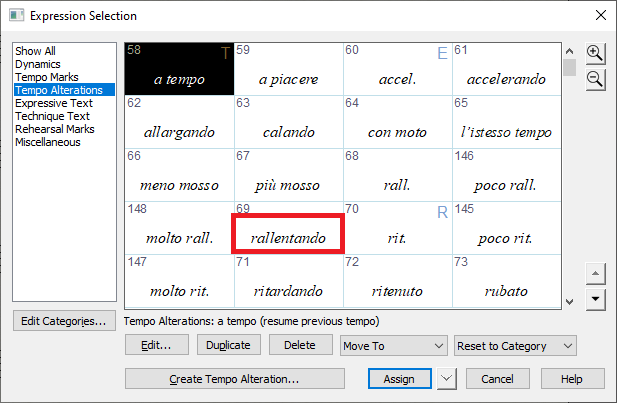Select the Show All category
The image size is (617, 403).
tap(35, 51)
